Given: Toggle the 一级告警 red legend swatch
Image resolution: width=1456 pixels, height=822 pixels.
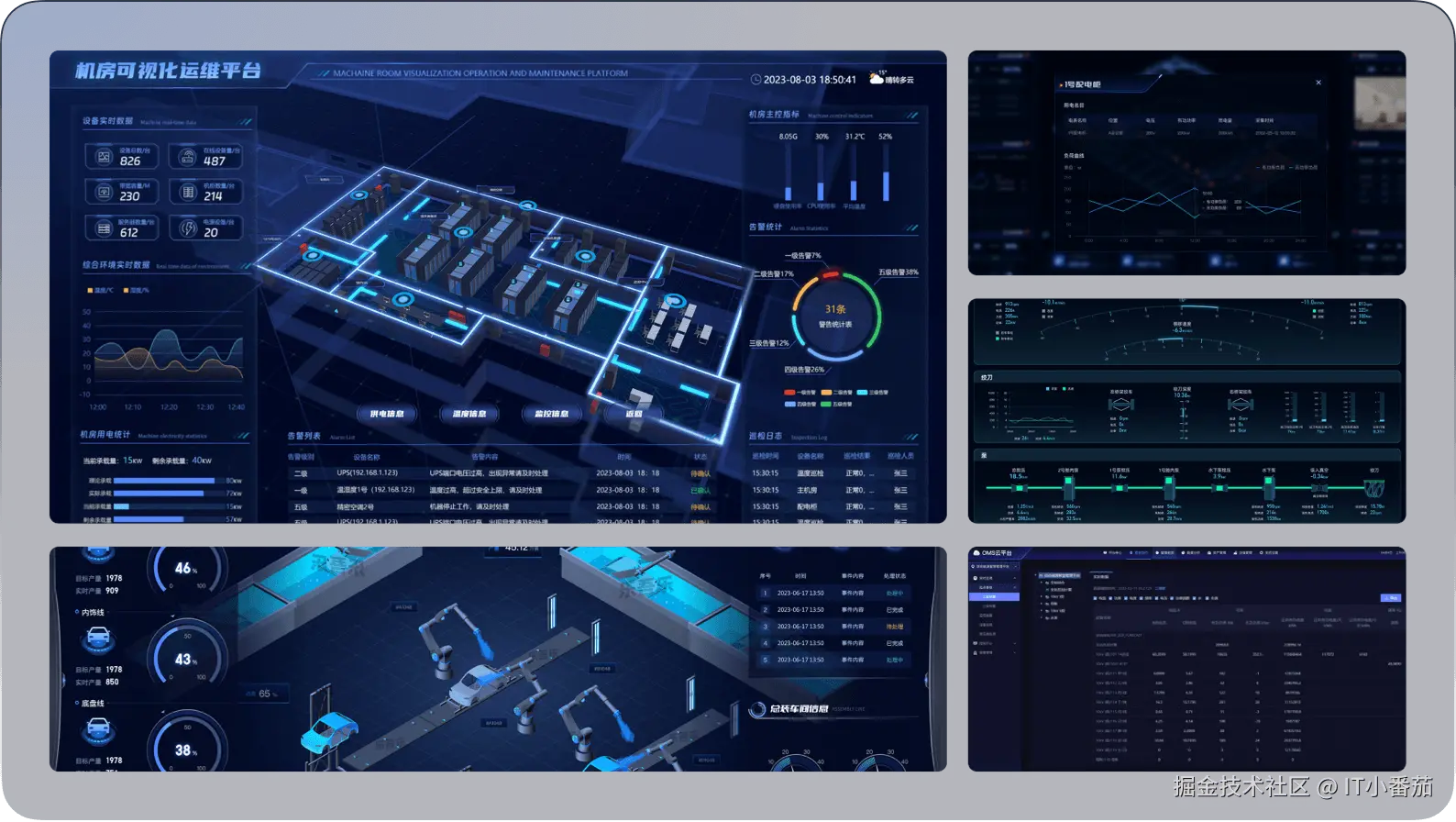Looking at the screenshot, I should (x=789, y=393).
